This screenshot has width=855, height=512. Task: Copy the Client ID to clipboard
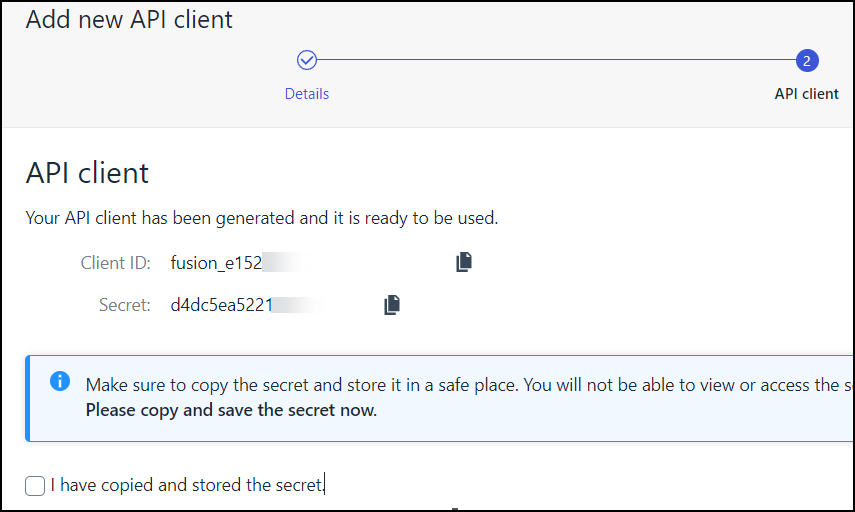(463, 262)
